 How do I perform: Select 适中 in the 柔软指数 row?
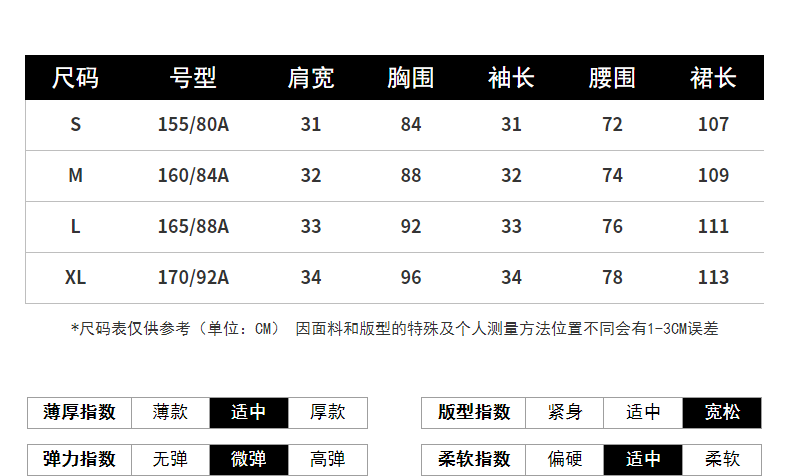point(643,459)
